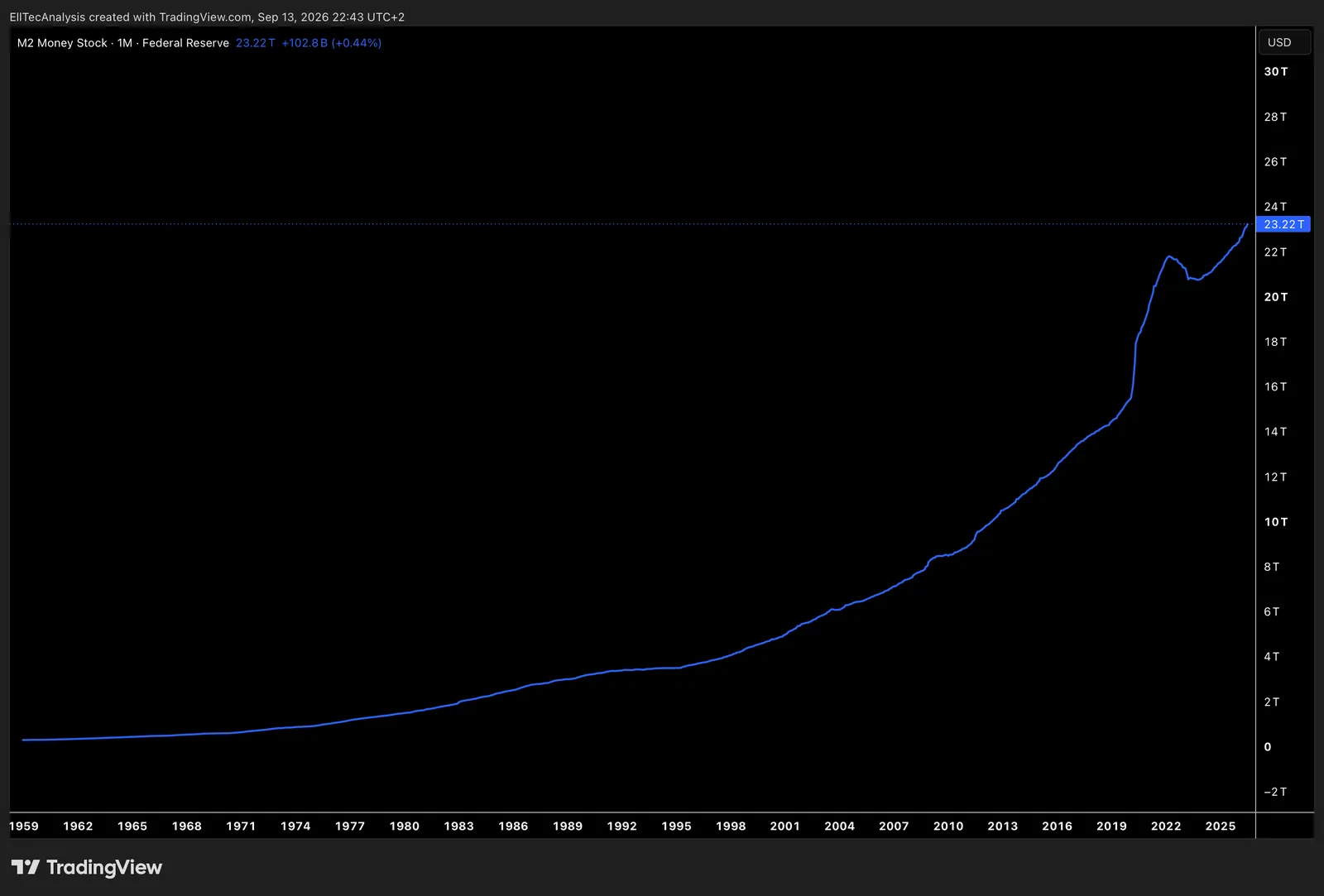
Task: Click the −2 T price axis label
Action: (x=1275, y=792)
